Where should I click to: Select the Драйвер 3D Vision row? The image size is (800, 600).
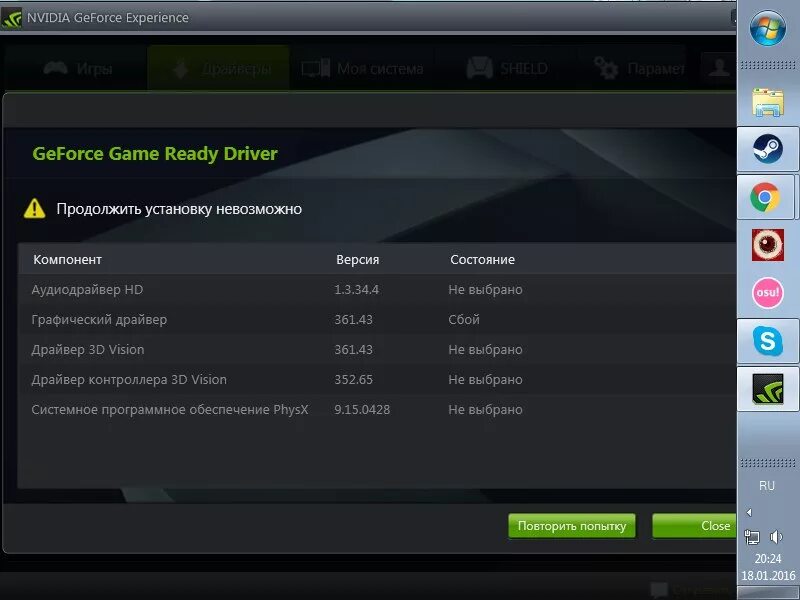[x=378, y=349]
